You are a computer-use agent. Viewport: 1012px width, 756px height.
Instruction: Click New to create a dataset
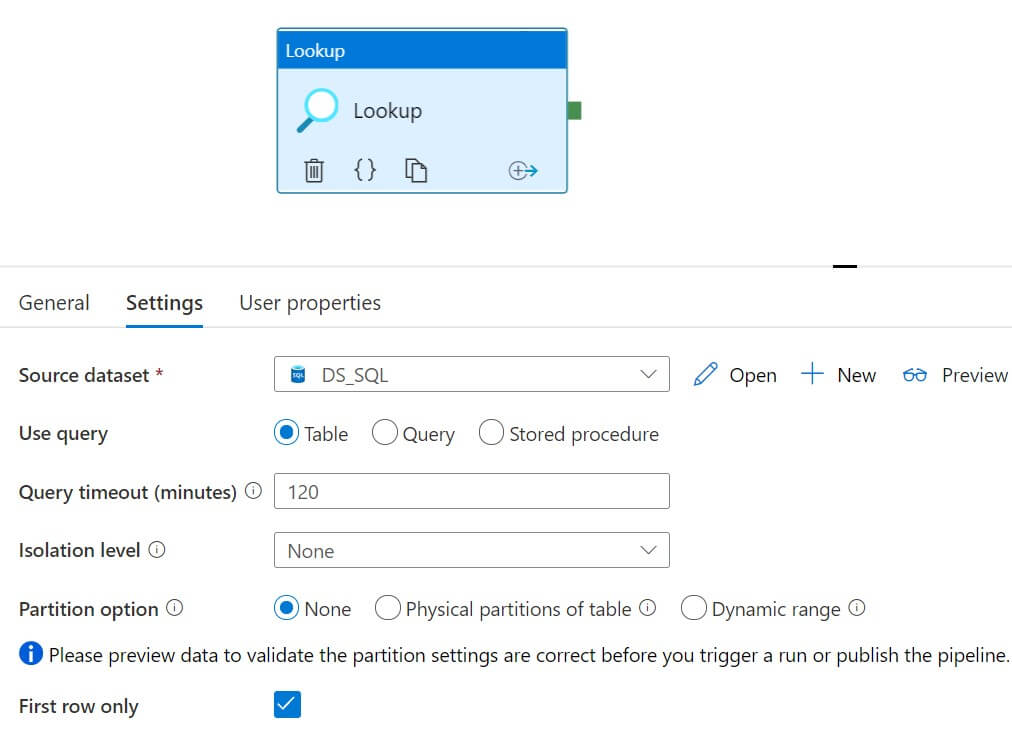click(x=839, y=375)
